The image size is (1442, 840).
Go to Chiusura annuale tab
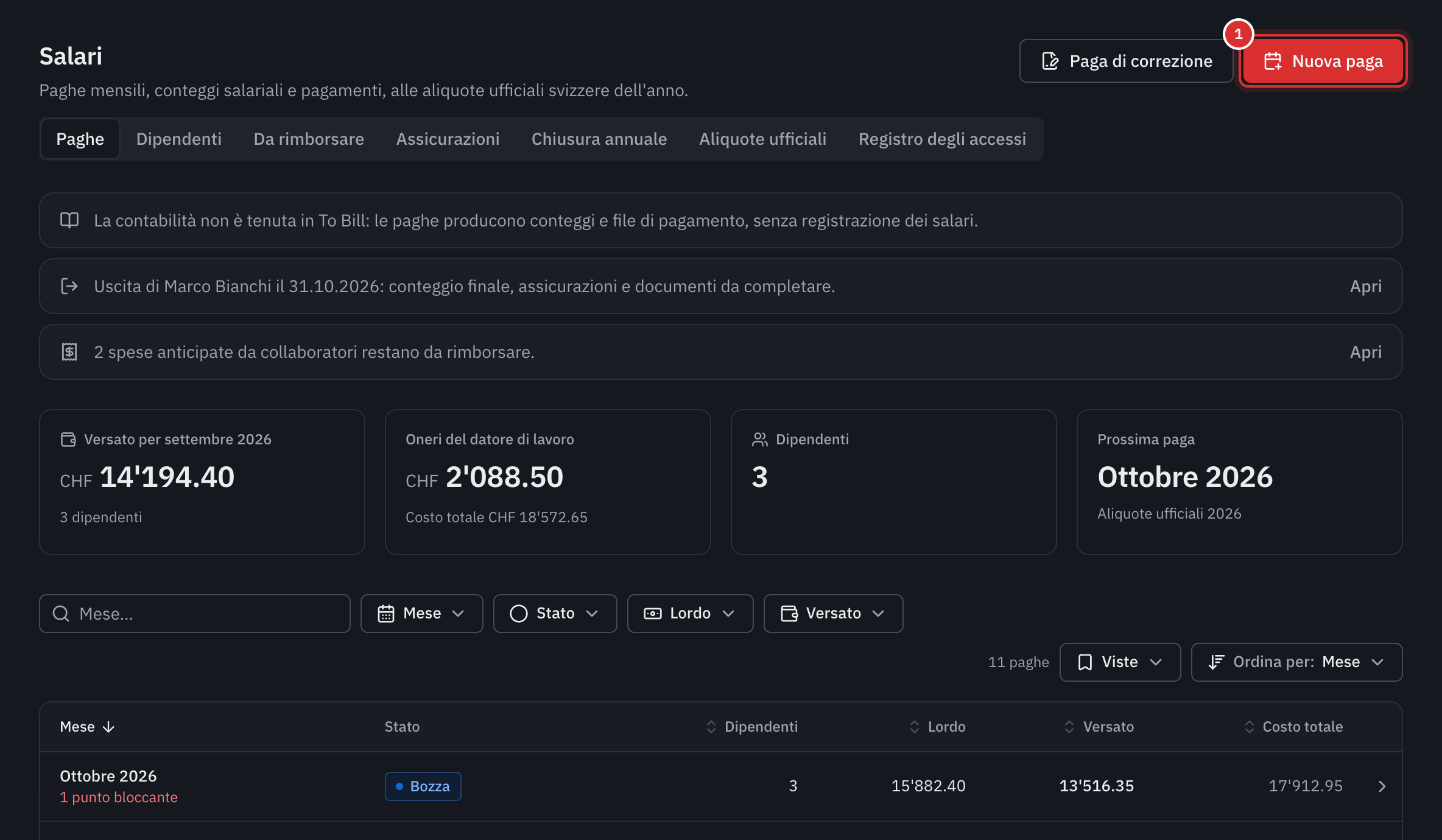(599, 139)
